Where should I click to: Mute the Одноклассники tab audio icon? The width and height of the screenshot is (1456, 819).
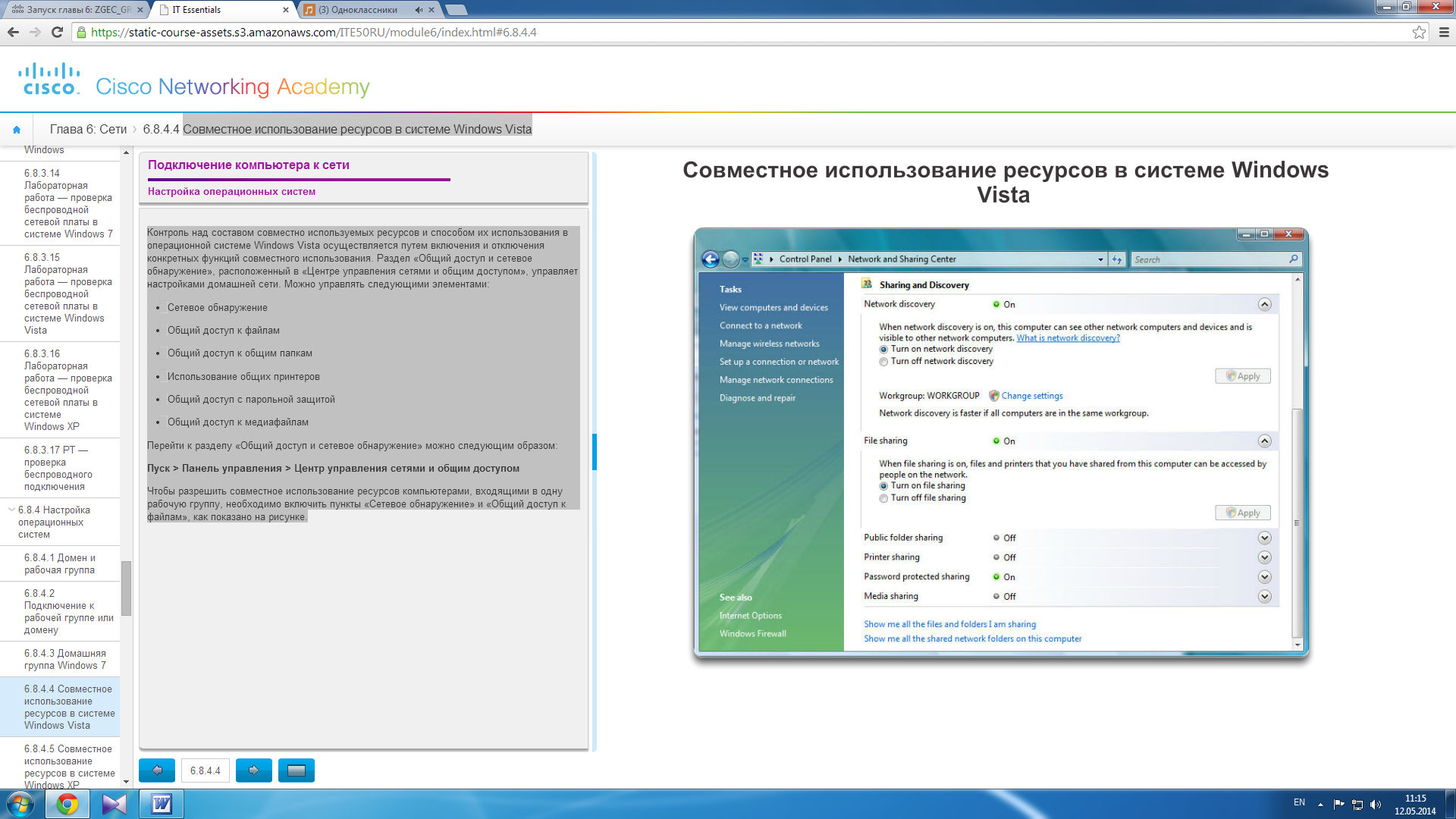click(x=419, y=10)
